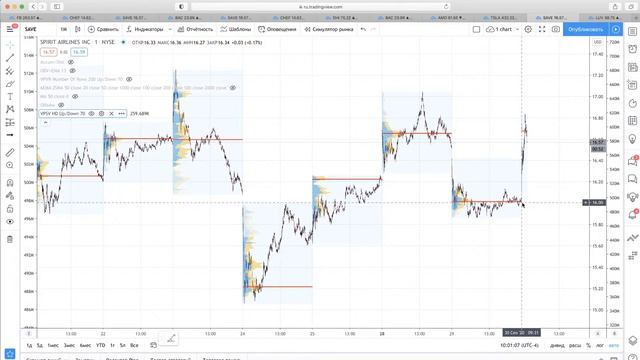Open the go to date calendar icon
Viewport: 640px width, 360px height.
point(153,345)
